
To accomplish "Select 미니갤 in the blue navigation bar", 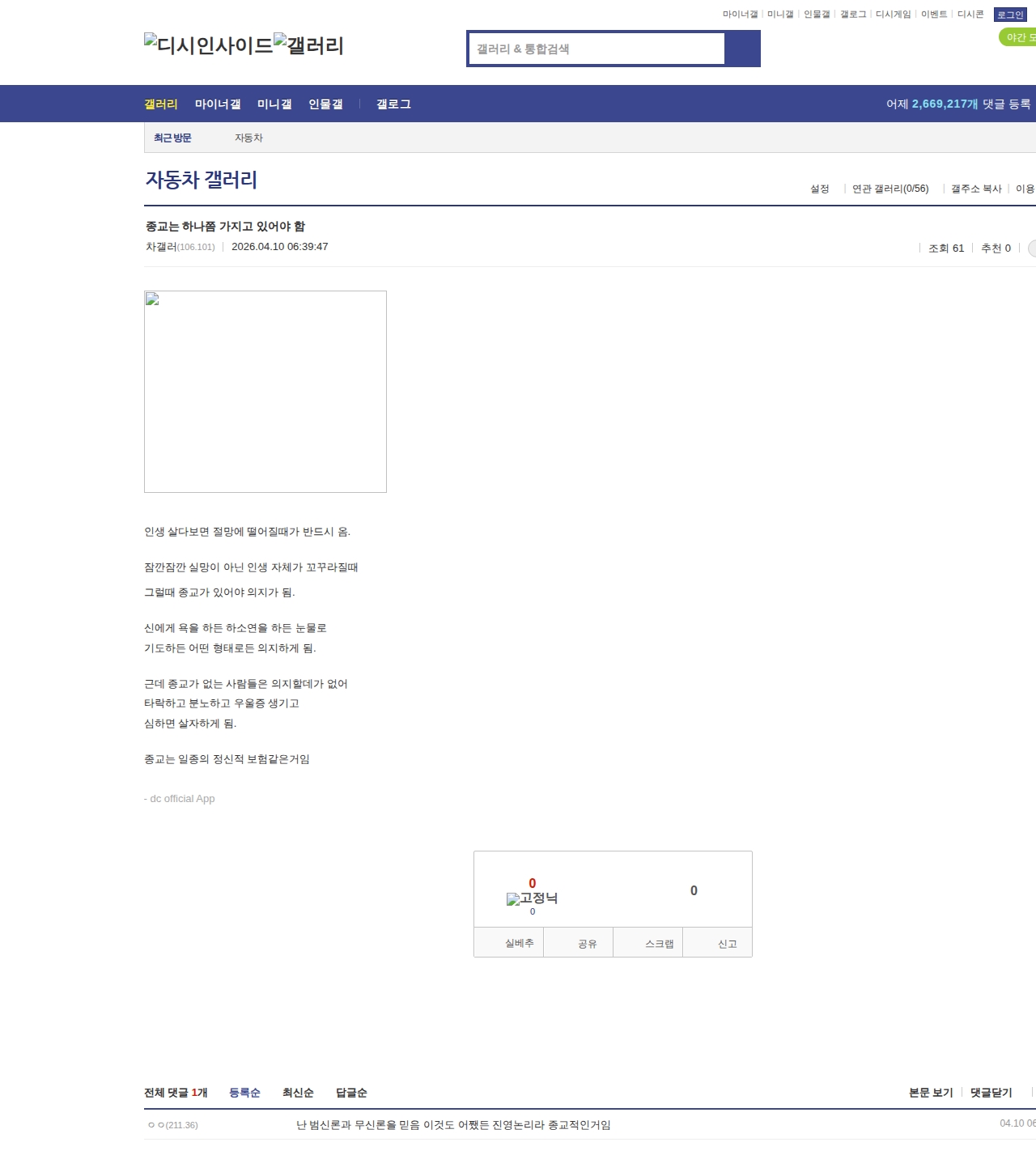I will 274,104.
